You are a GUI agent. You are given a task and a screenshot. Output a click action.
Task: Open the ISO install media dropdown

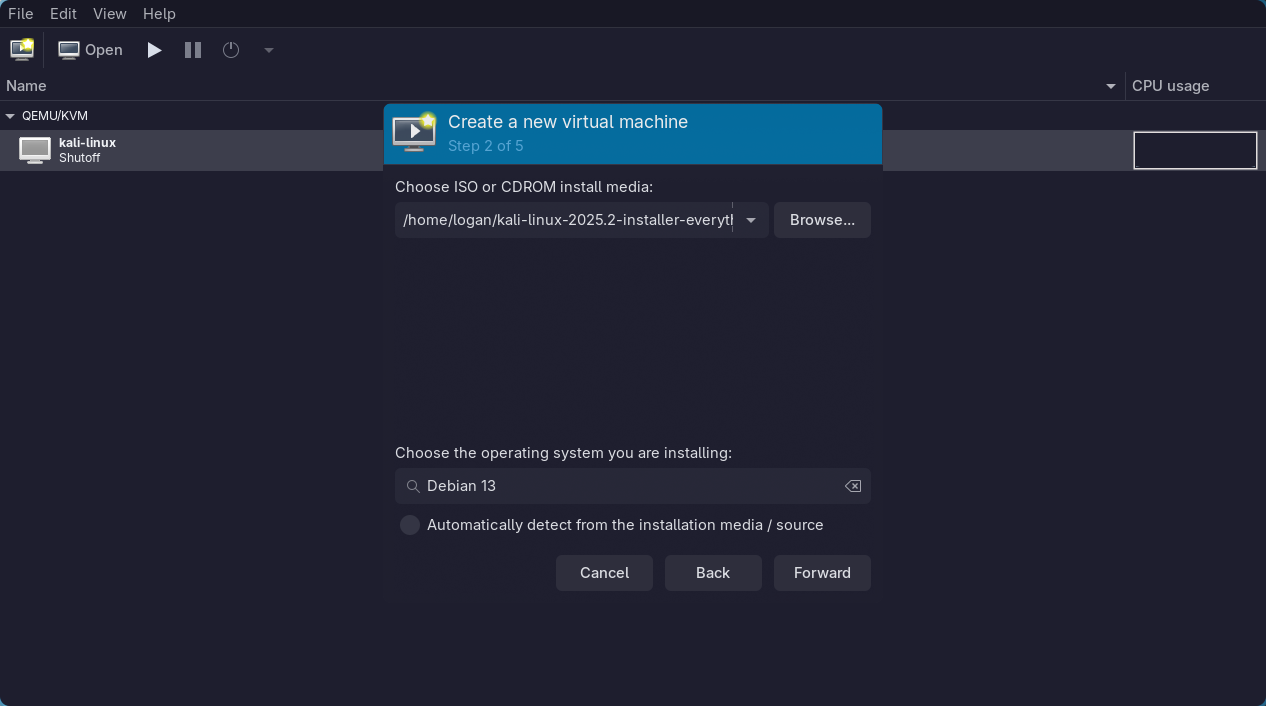click(x=750, y=220)
